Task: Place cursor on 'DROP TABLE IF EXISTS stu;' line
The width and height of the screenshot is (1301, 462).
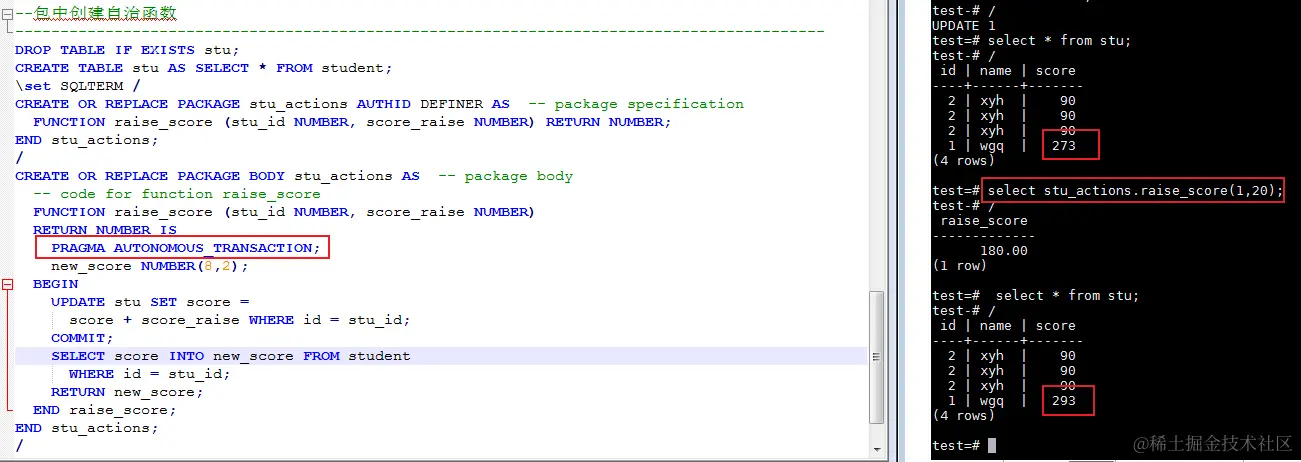Action: (127, 50)
